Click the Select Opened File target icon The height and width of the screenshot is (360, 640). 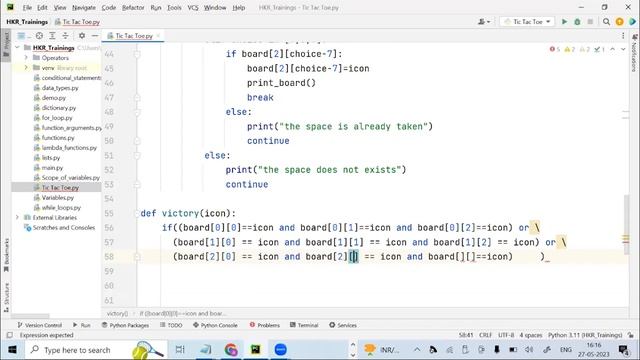[39, 36]
